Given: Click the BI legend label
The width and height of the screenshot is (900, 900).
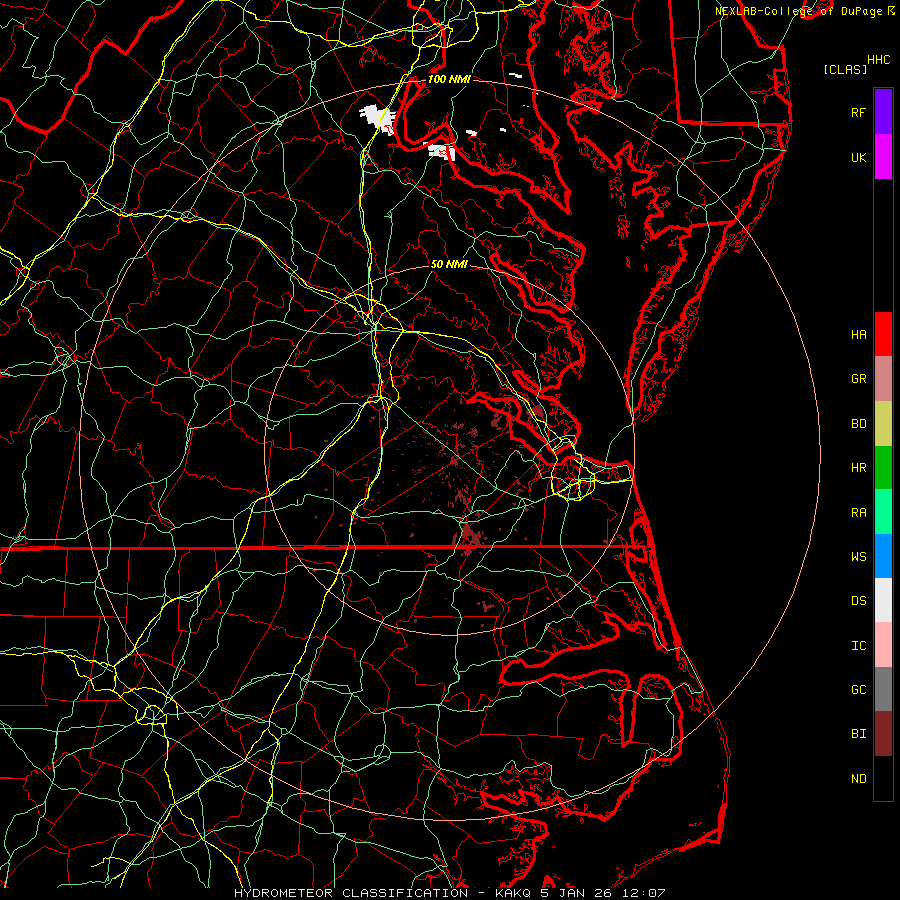Looking at the screenshot, I should pos(858,734).
